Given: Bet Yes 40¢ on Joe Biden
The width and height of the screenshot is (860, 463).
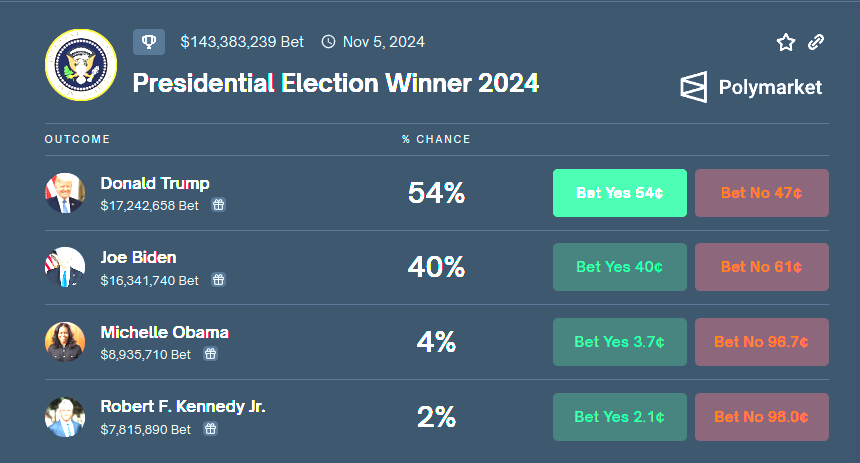Looking at the screenshot, I should pyautogui.click(x=620, y=267).
